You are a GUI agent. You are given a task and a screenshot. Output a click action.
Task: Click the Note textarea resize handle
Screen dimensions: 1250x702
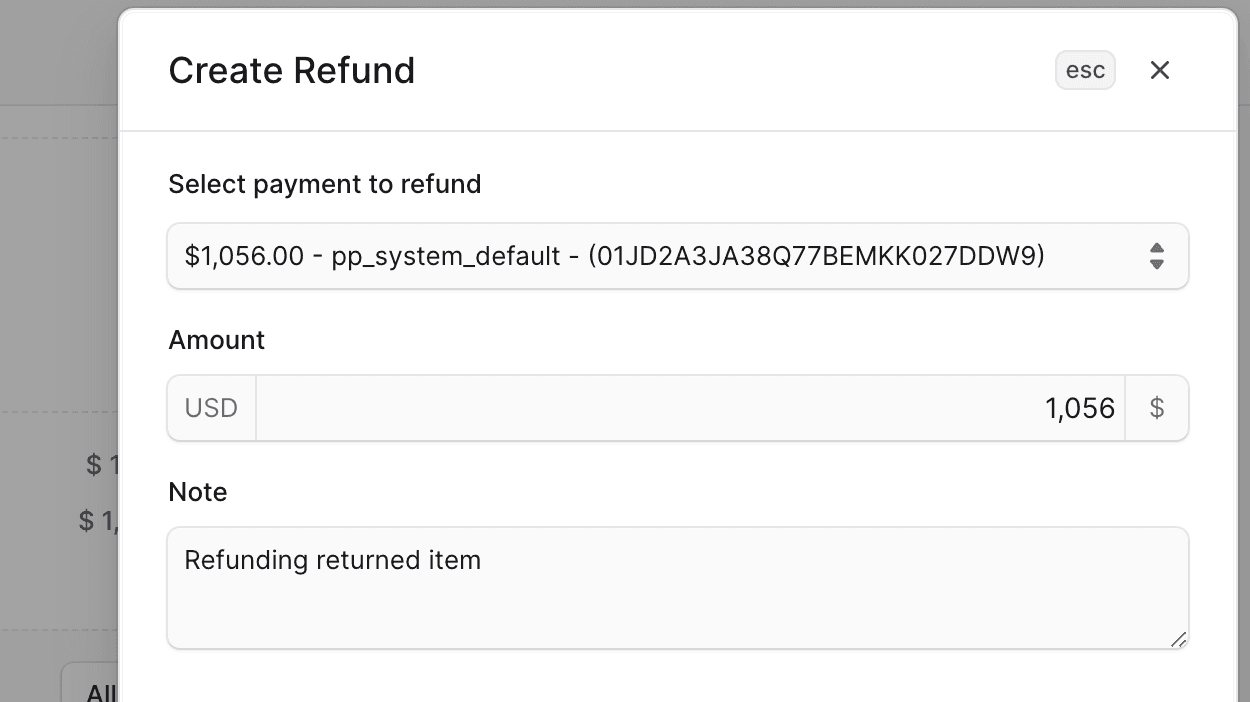pos(1178,639)
